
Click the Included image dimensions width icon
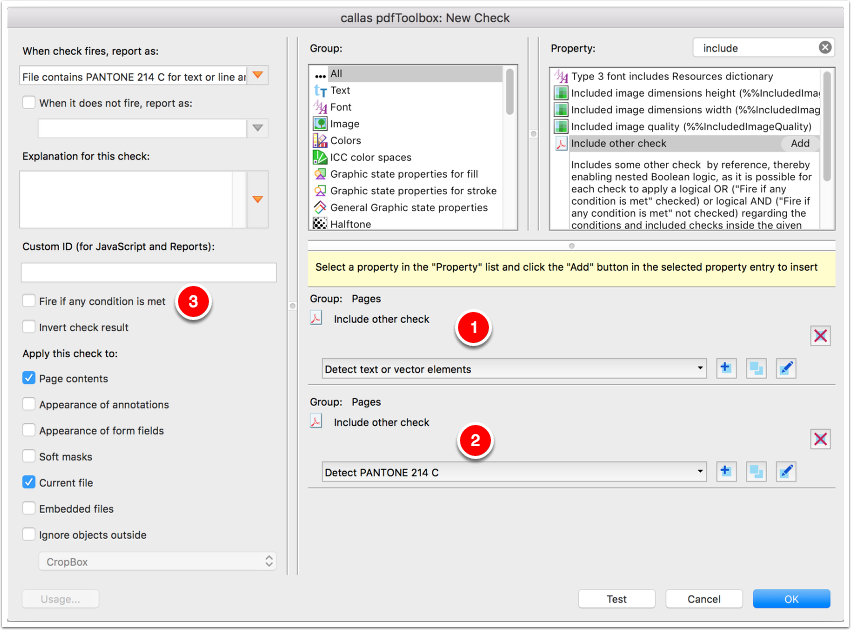coord(561,110)
